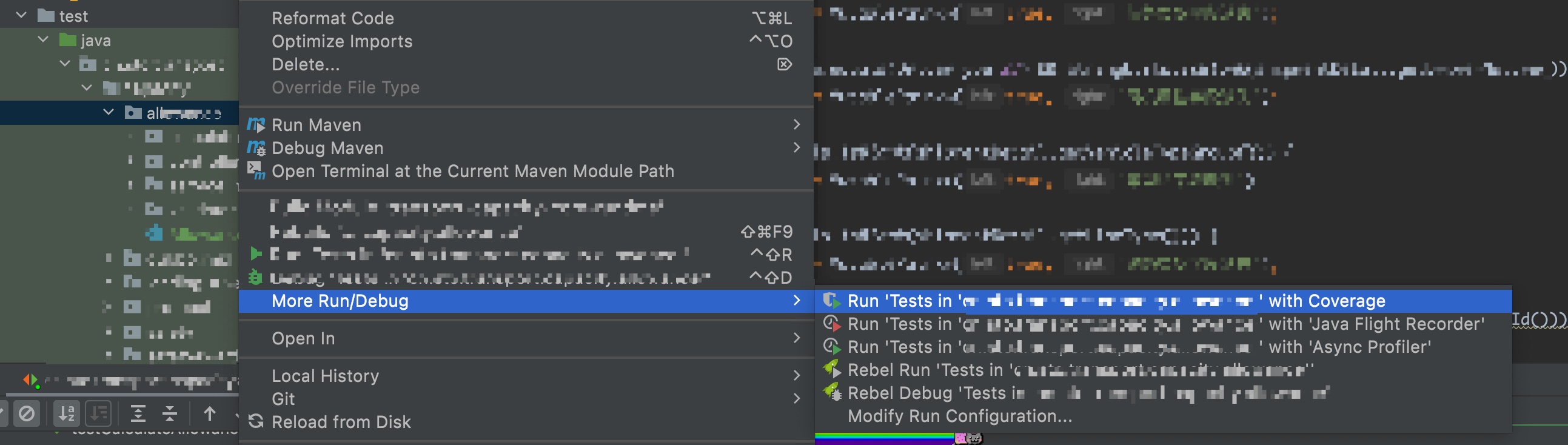Toggle sort by duration in test results

click(98, 414)
